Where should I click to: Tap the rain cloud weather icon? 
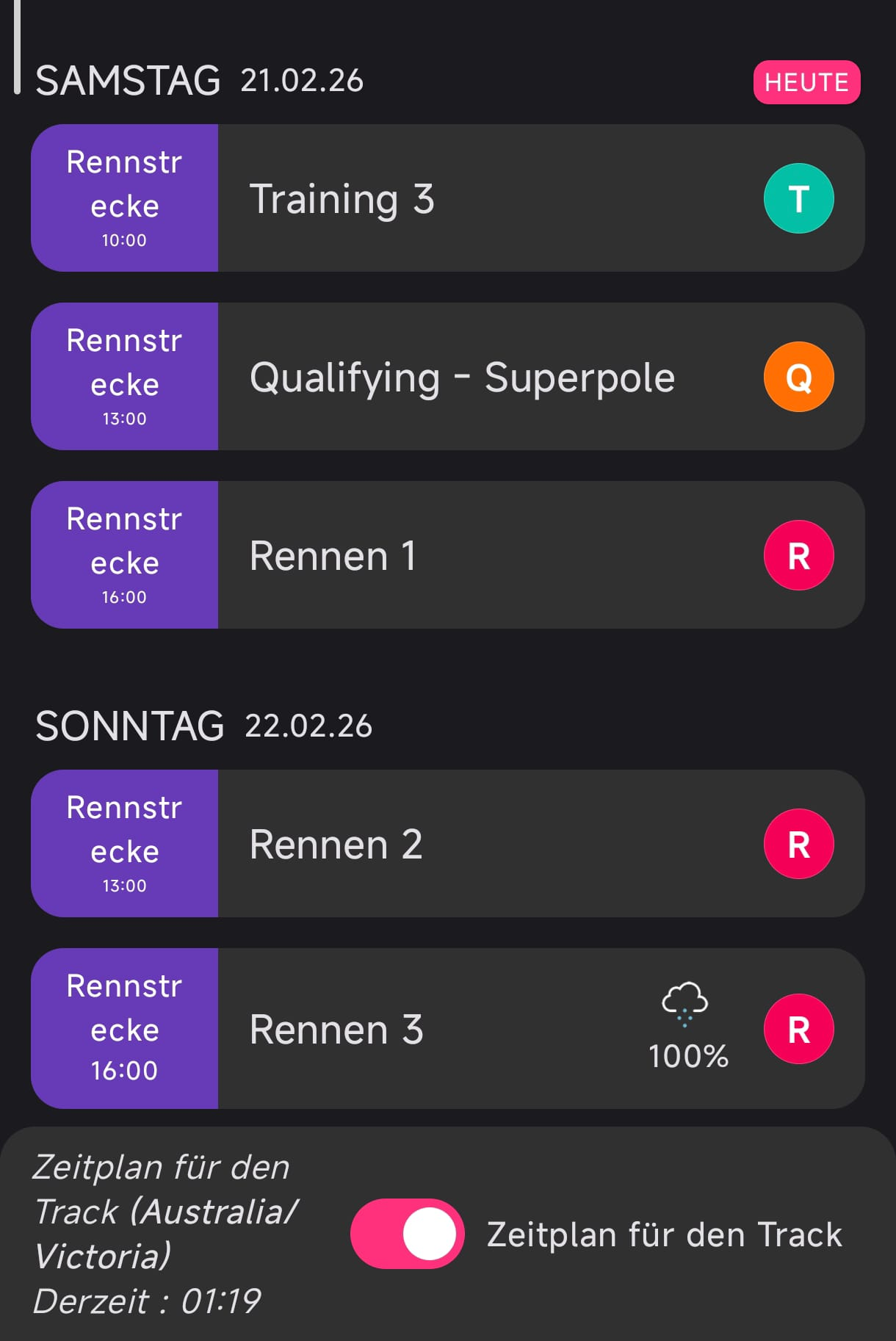click(x=684, y=1002)
